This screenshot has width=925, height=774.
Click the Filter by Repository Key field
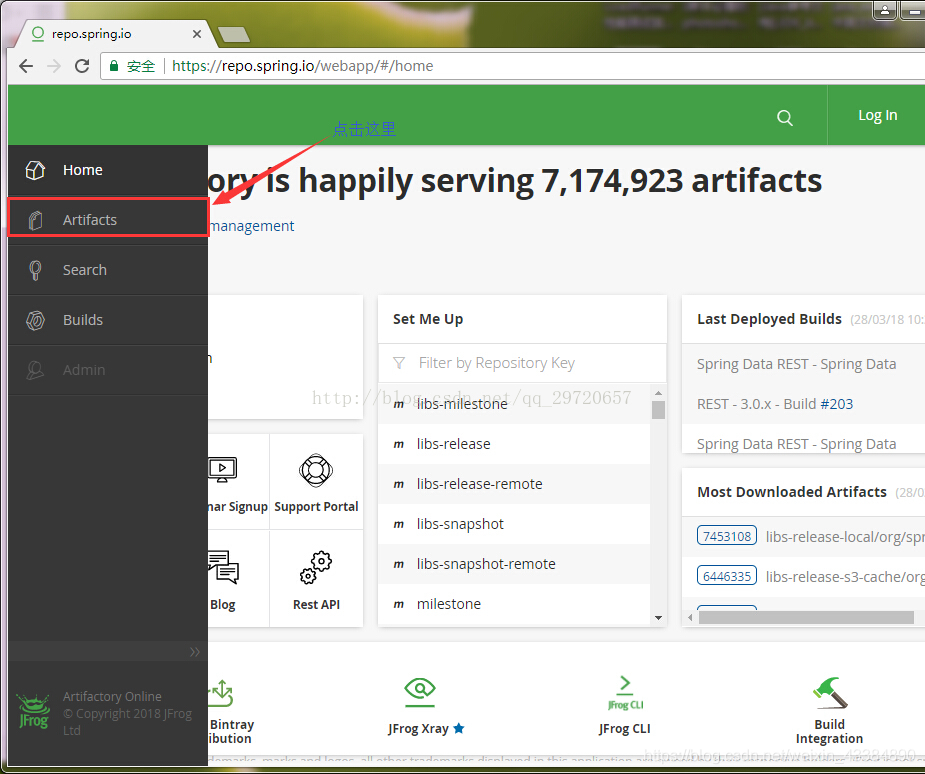tap(522, 363)
